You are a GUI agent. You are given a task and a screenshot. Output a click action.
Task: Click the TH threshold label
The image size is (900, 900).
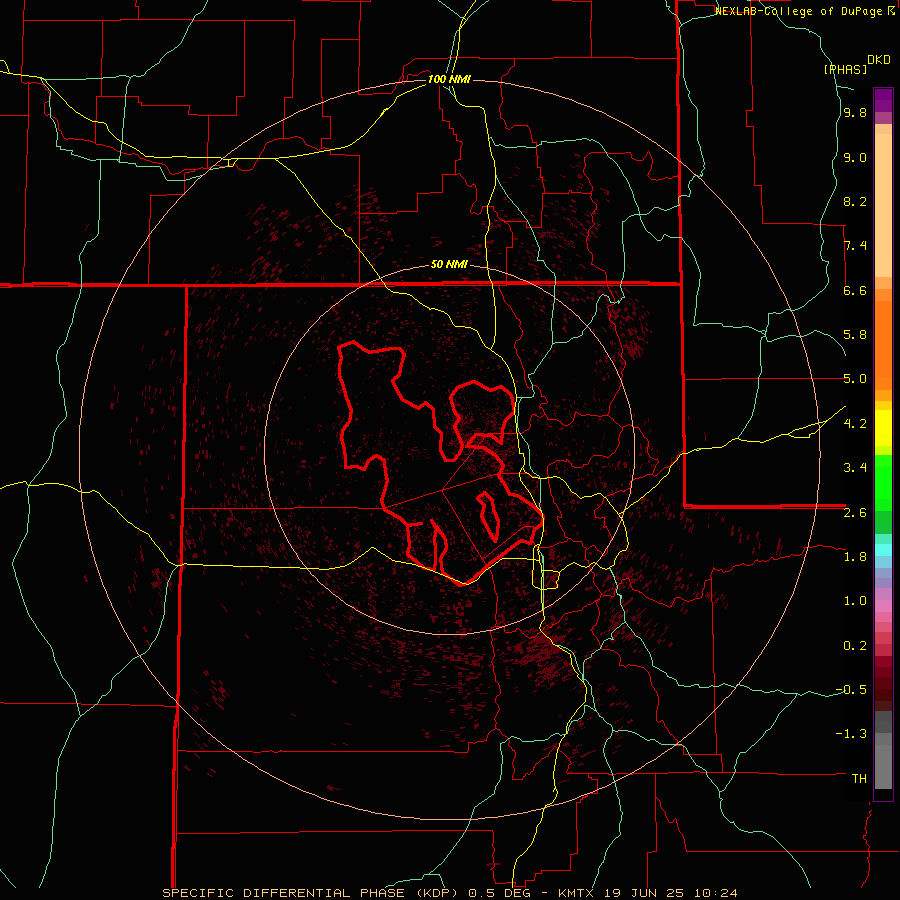pos(859,779)
